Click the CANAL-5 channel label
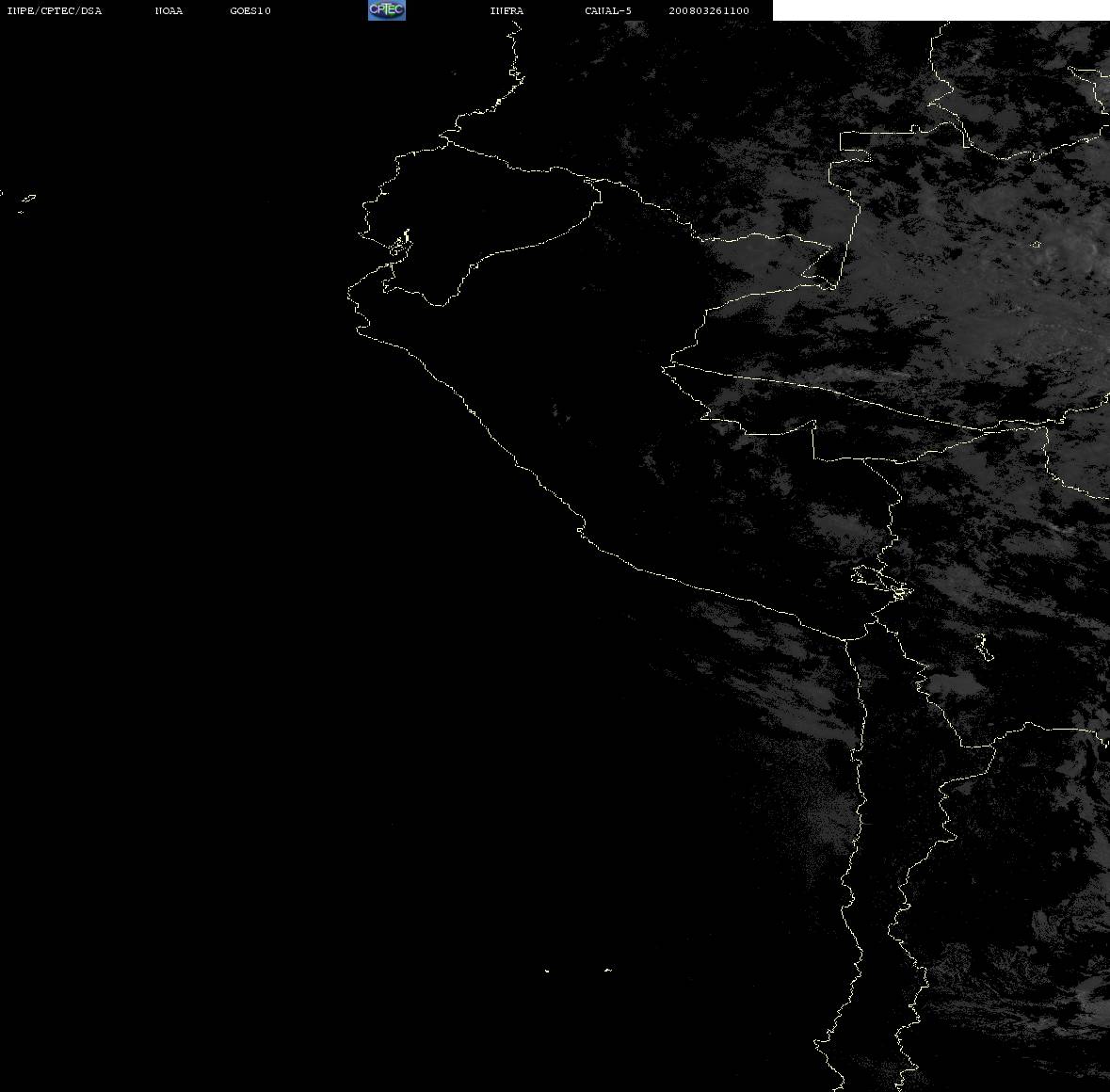 click(608, 10)
